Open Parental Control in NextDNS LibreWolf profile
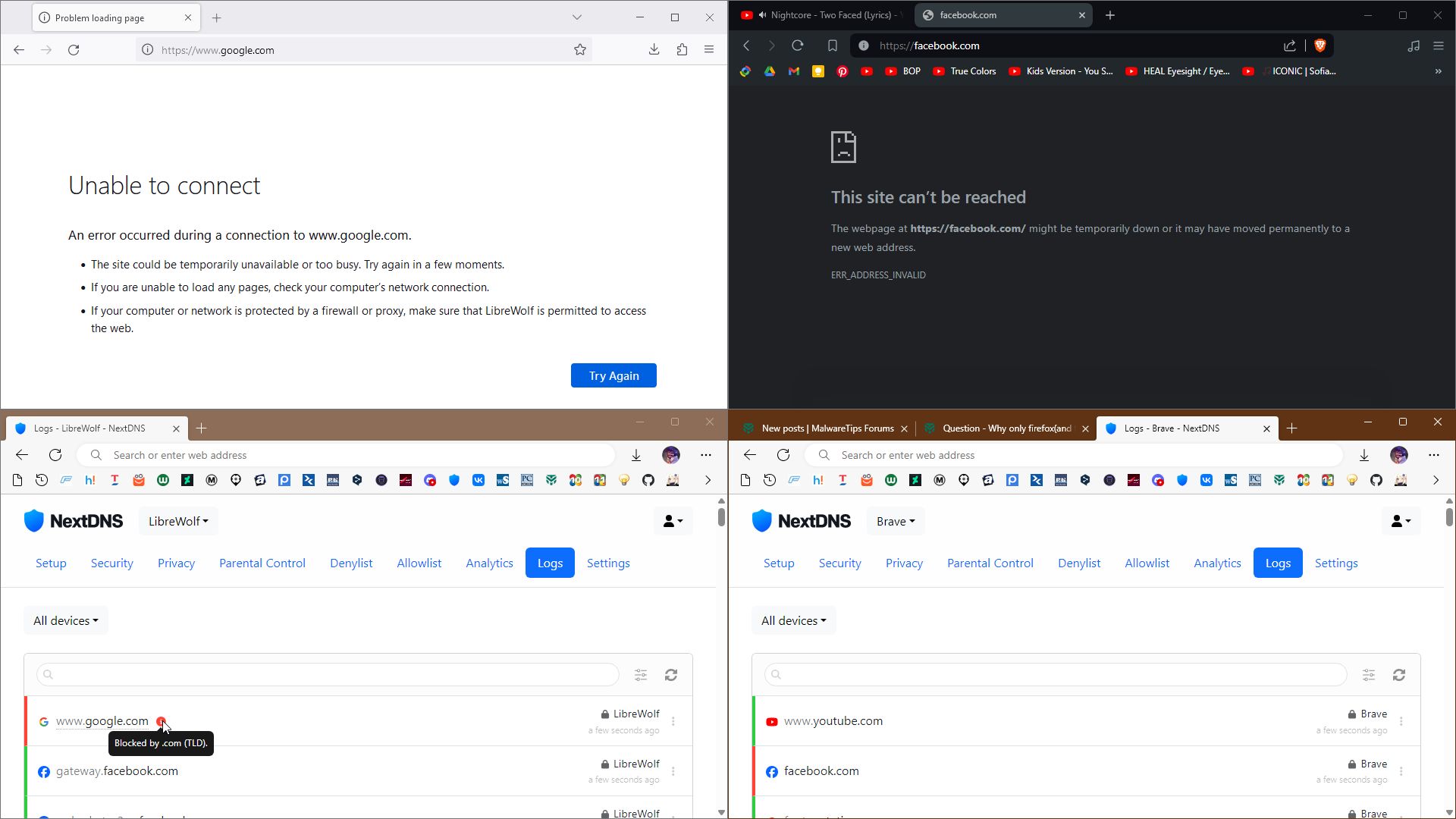 pyautogui.click(x=262, y=563)
